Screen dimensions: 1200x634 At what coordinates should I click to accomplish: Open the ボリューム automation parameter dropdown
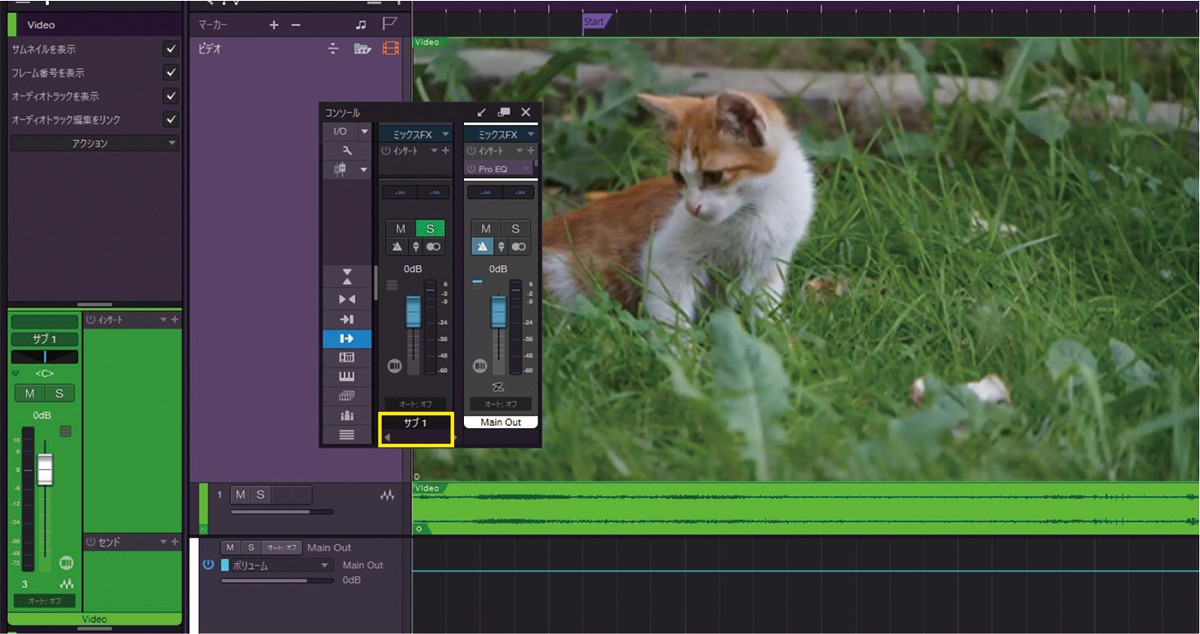276,565
